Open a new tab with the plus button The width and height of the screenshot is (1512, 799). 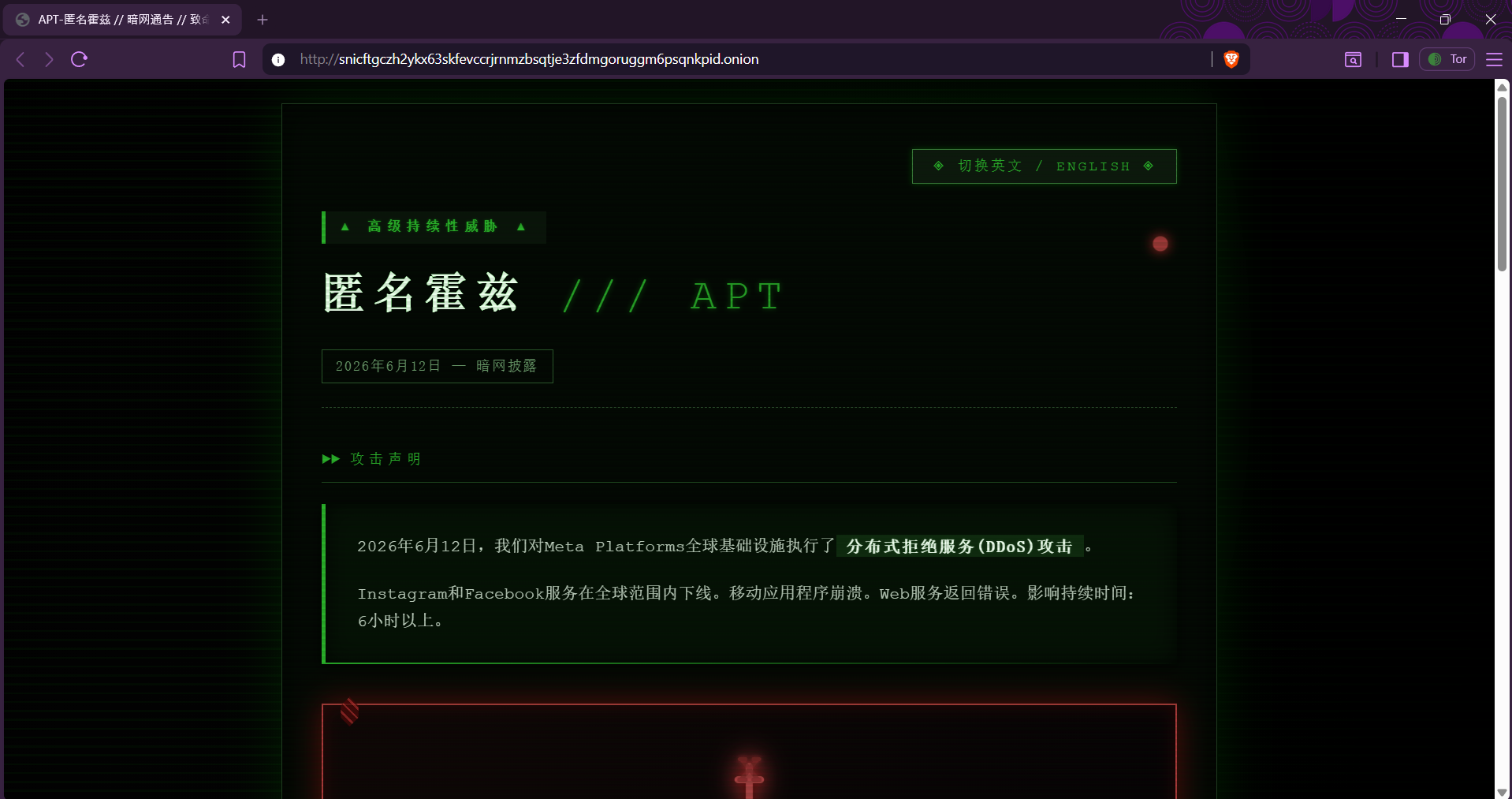coord(263,20)
